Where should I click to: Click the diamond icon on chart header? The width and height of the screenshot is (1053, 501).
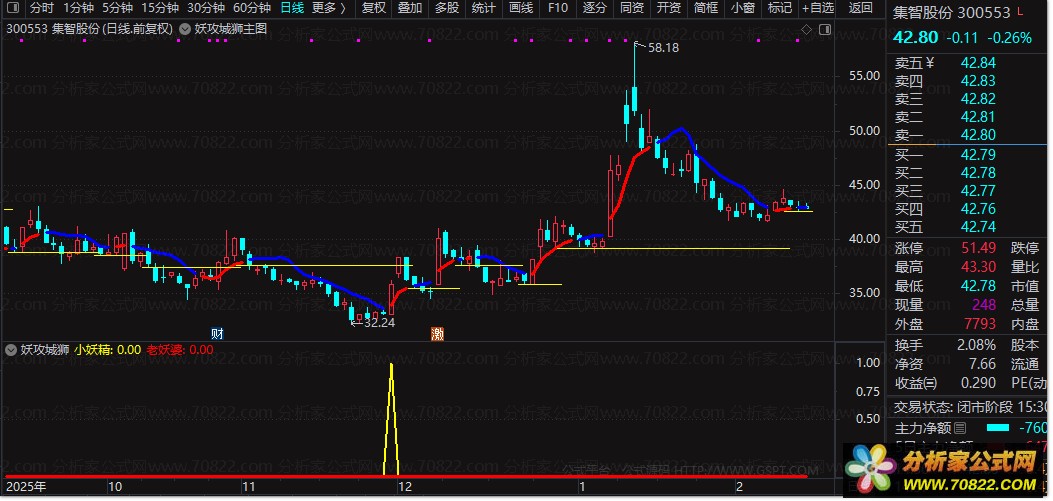(x=807, y=29)
